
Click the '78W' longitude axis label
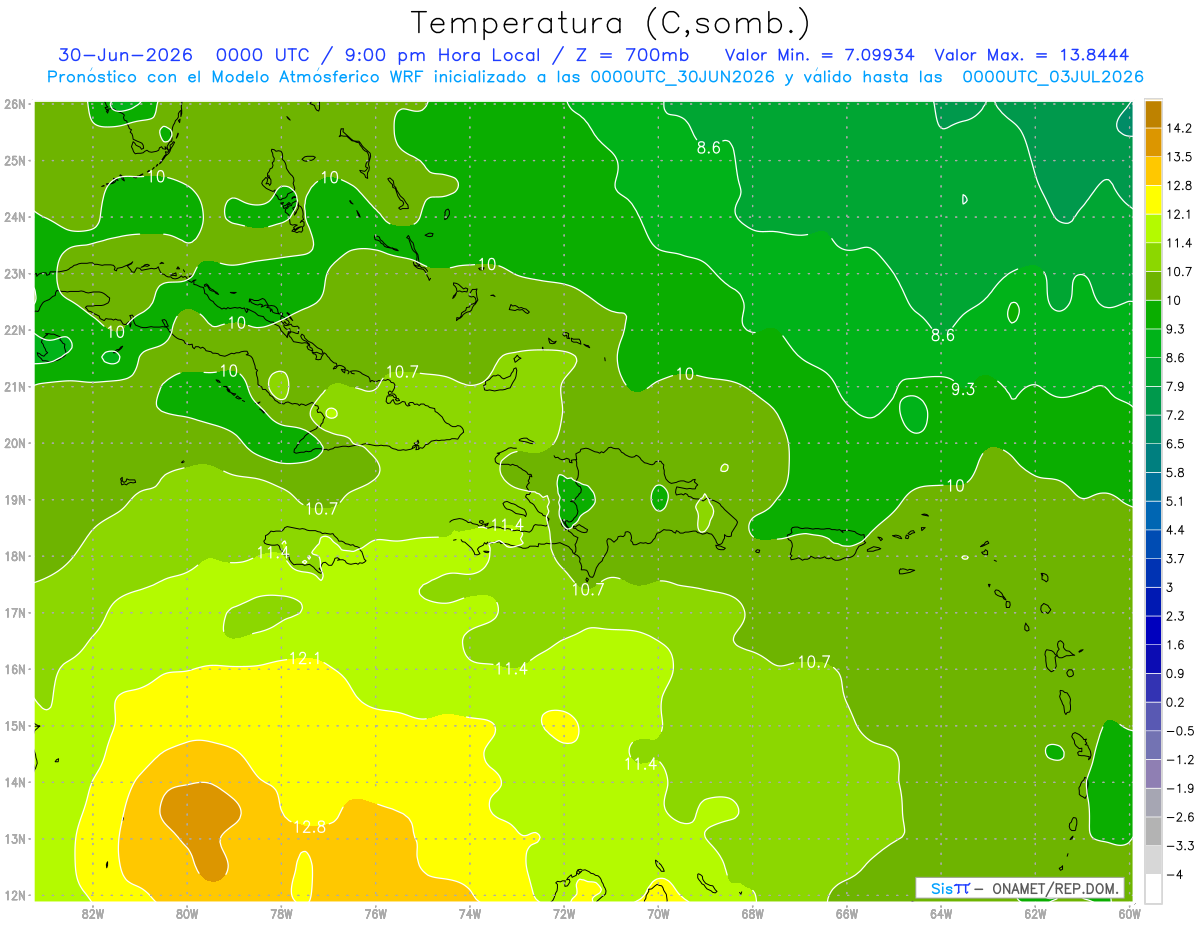(281, 913)
